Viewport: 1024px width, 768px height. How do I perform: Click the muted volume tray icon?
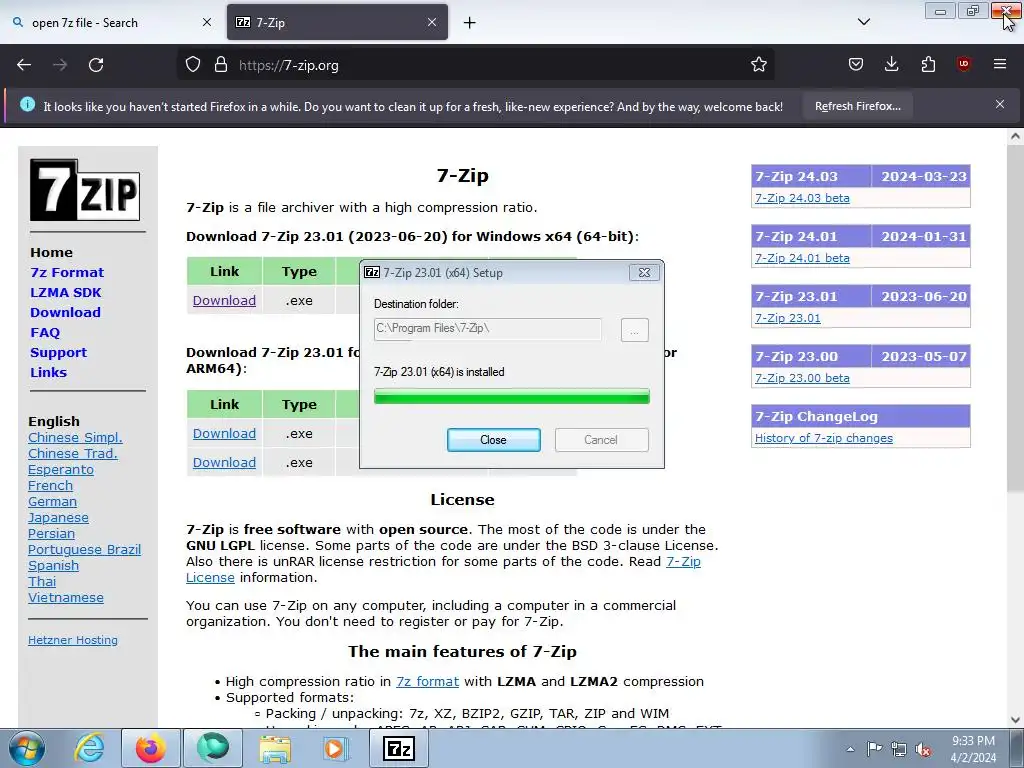[923, 749]
